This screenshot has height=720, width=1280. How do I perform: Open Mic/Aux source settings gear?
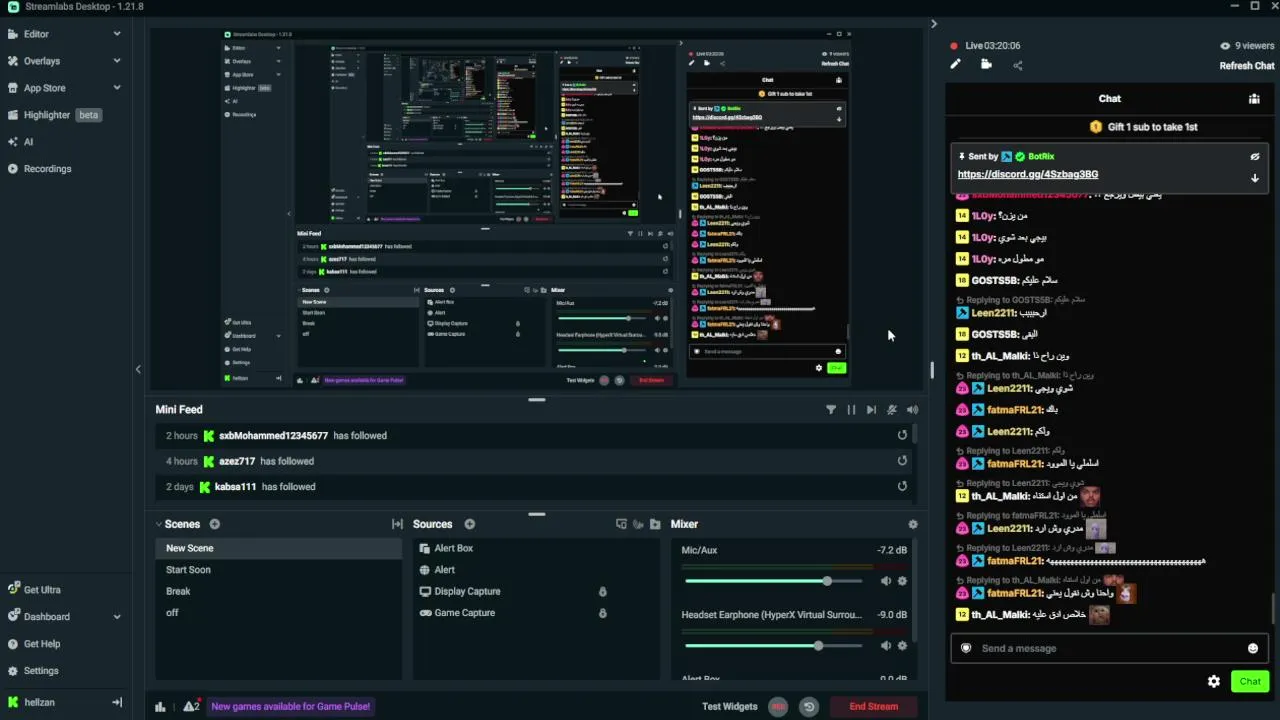click(902, 581)
